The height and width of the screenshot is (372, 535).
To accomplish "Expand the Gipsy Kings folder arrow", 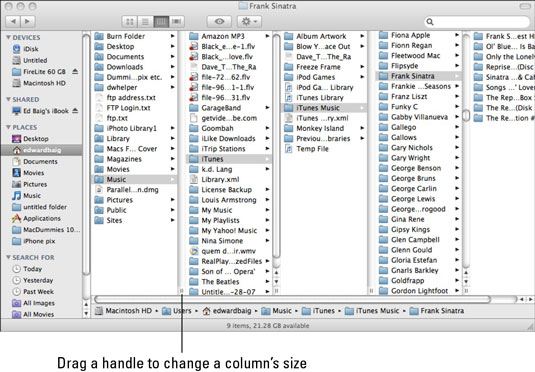I will (457, 229).
